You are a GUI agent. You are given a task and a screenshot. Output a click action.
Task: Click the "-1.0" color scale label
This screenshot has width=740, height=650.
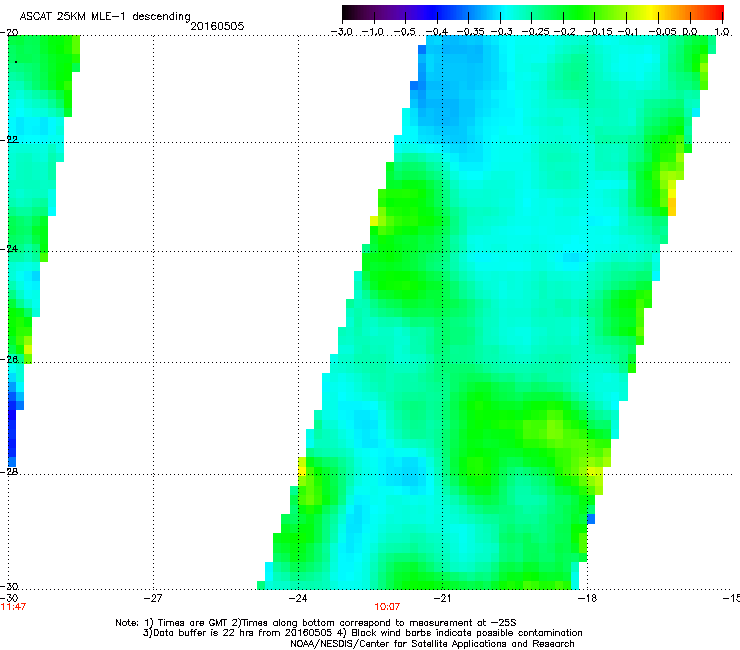[x=373, y=32]
